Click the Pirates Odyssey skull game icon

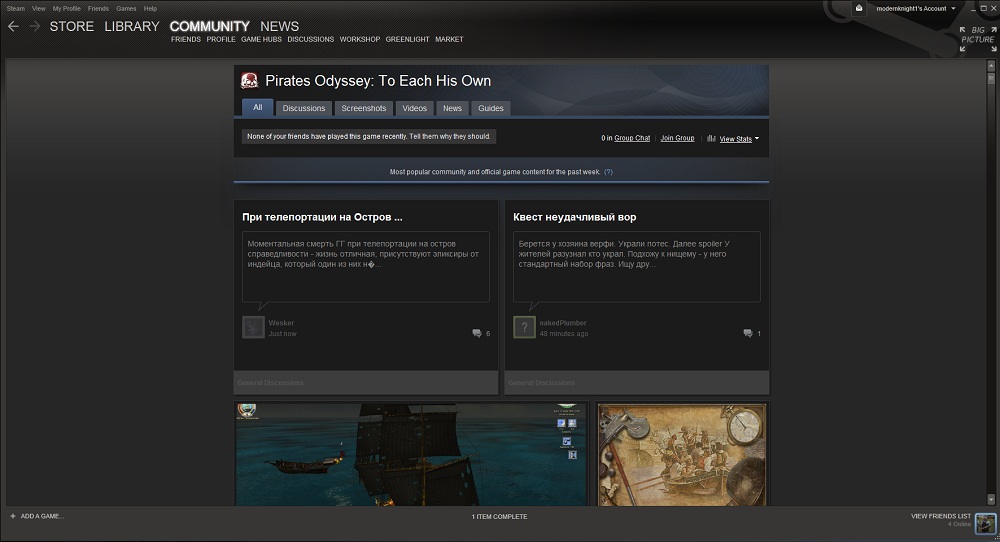pos(250,81)
